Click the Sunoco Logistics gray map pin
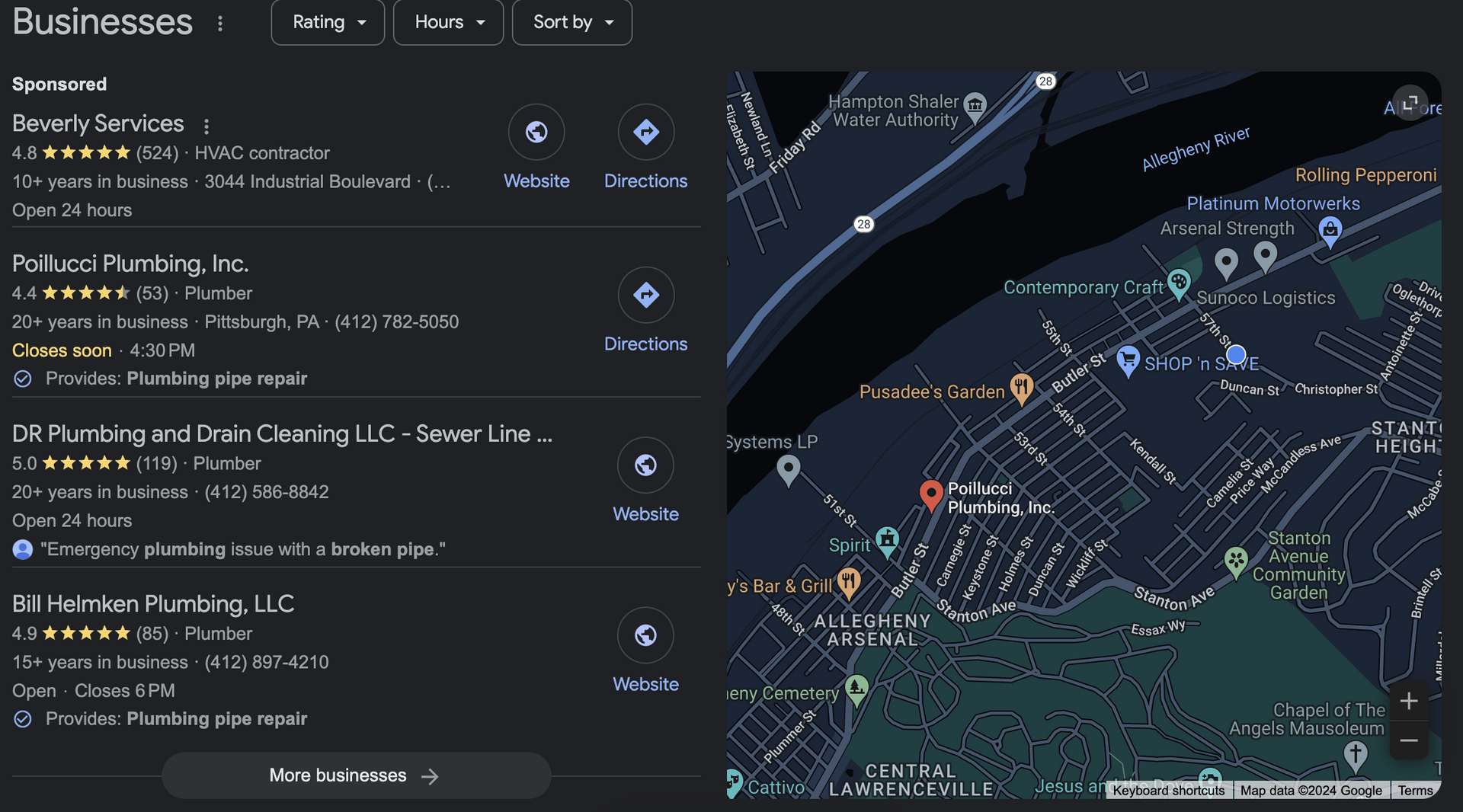1463x812 pixels. tap(1226, 264)
